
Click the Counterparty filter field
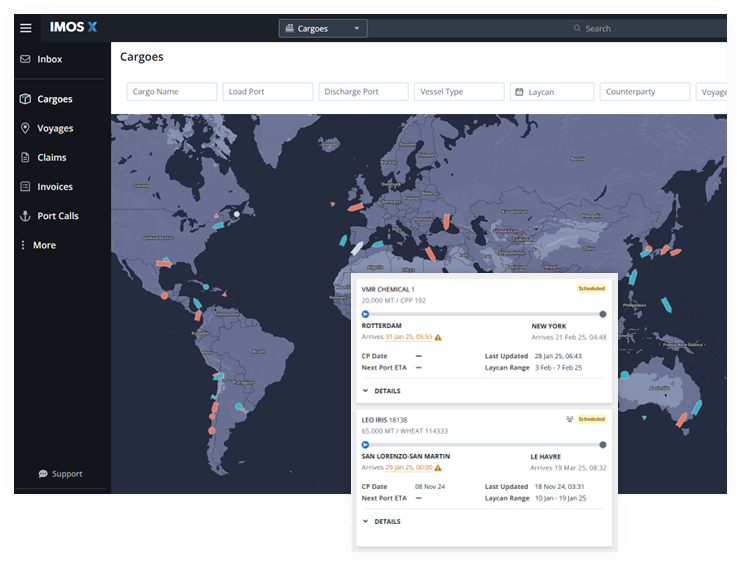[645, 92]
